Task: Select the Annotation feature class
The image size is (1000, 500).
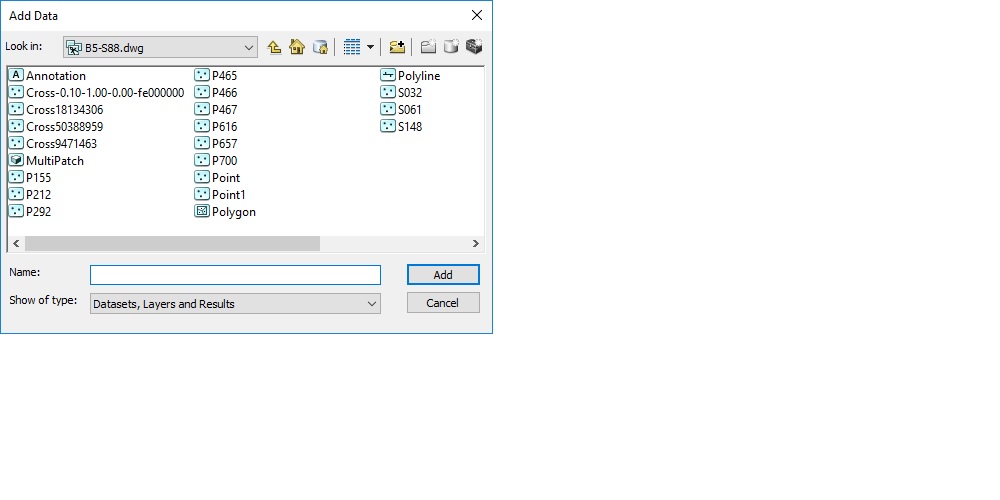Action: 48,76
